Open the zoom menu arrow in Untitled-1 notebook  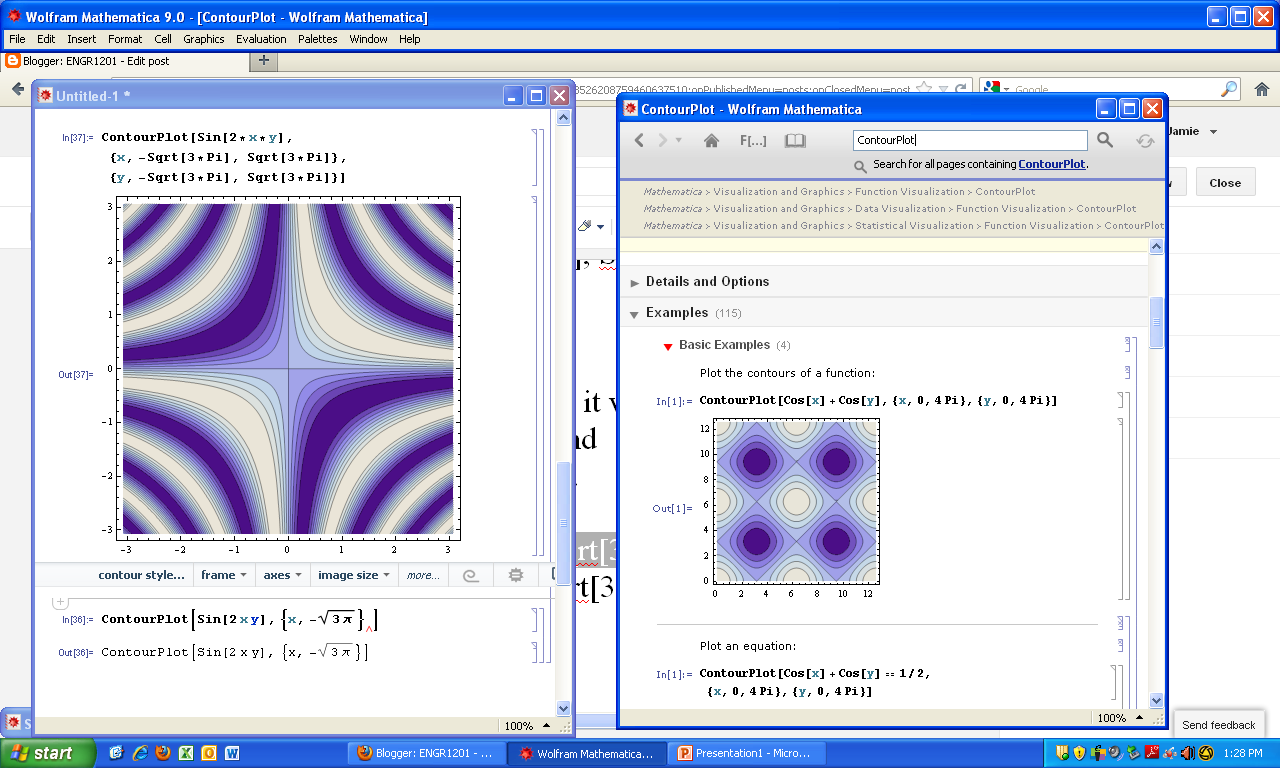[545, 725]
